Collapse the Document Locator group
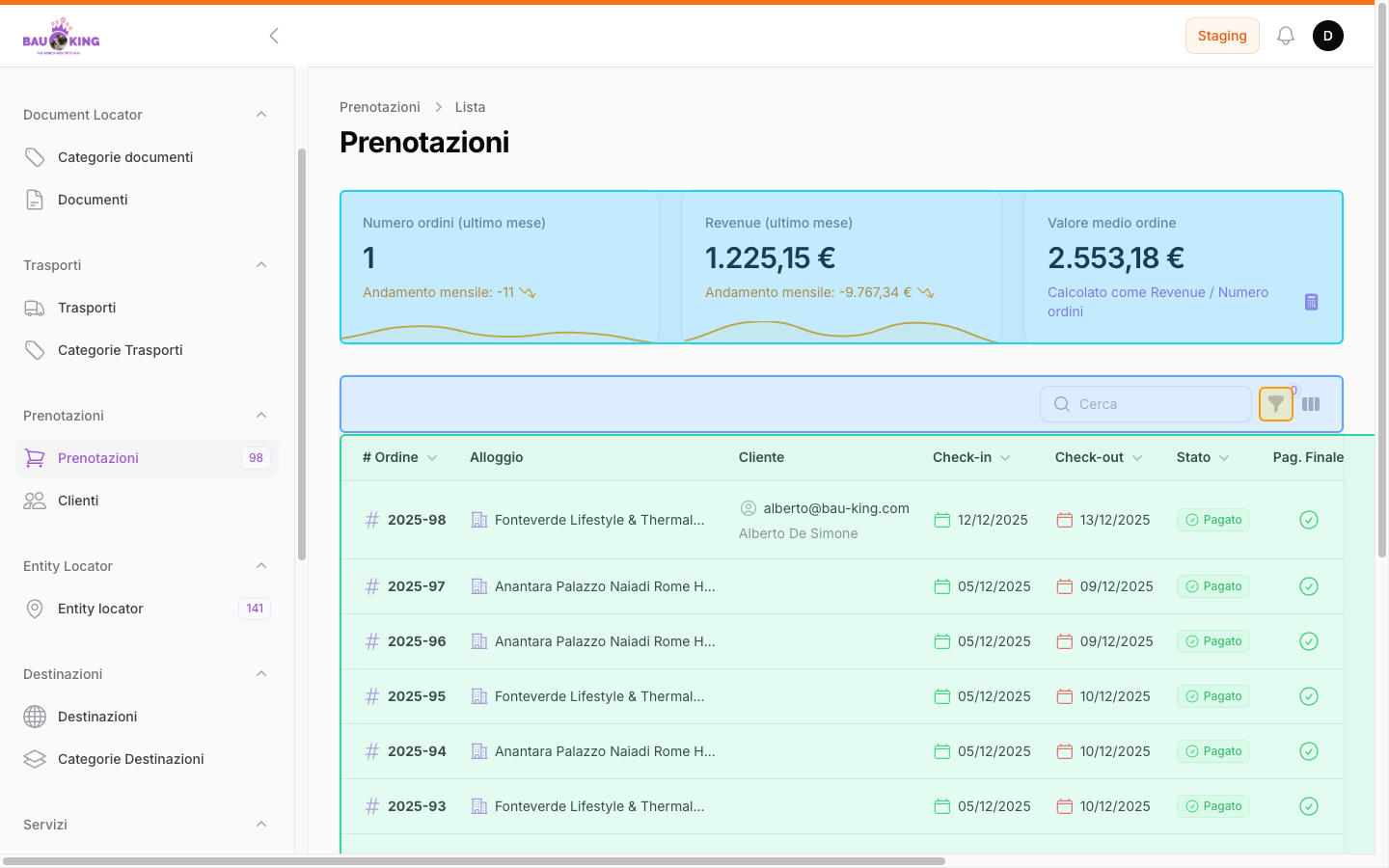Viewport: 1389px width, 868px height. 261,115
